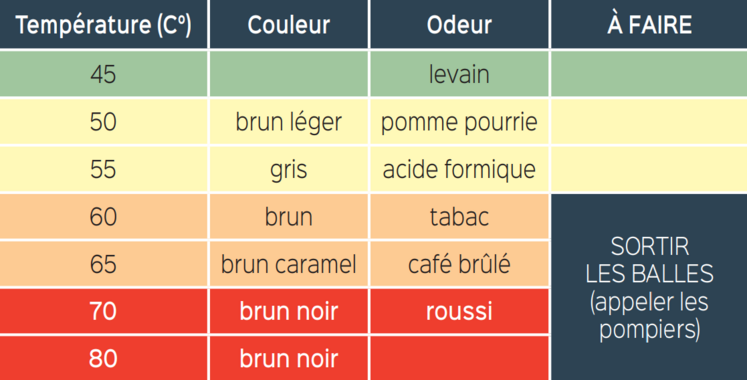Click the Température (C°) column header
Screen dimensions: 747x380
103,24
